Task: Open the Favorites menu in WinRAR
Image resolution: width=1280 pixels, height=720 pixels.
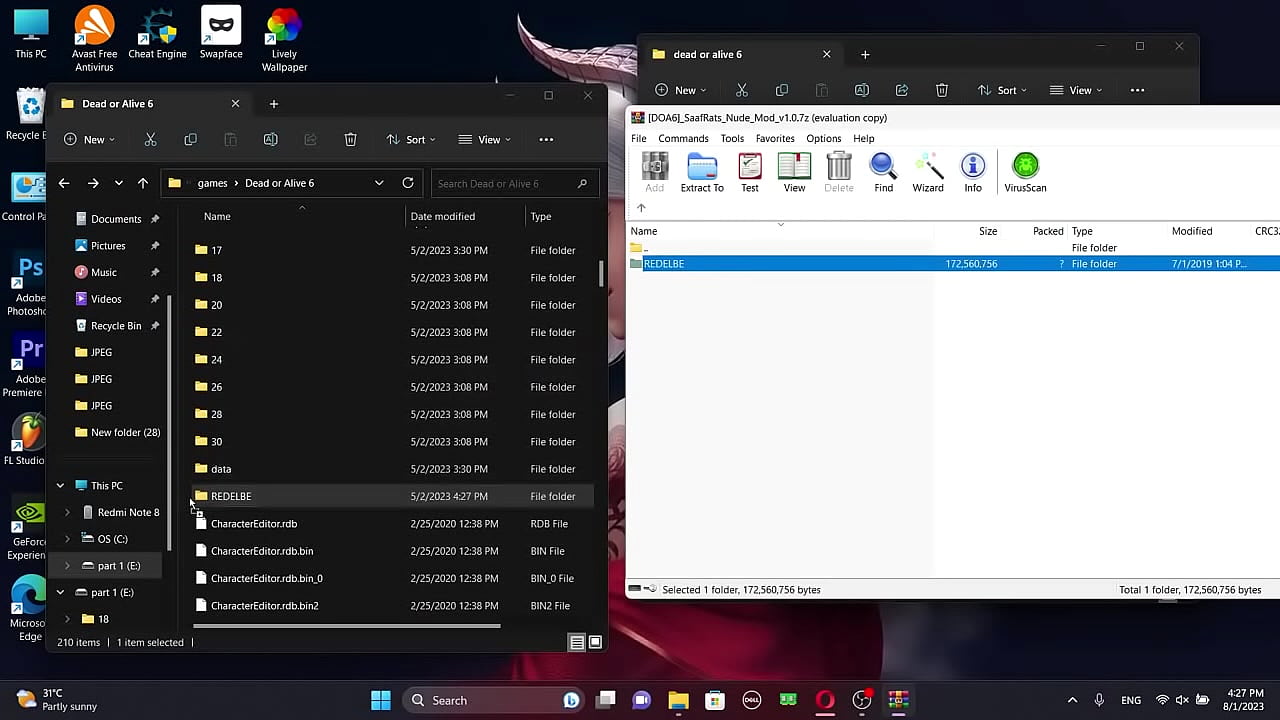Action: click(x=775, y=139)
